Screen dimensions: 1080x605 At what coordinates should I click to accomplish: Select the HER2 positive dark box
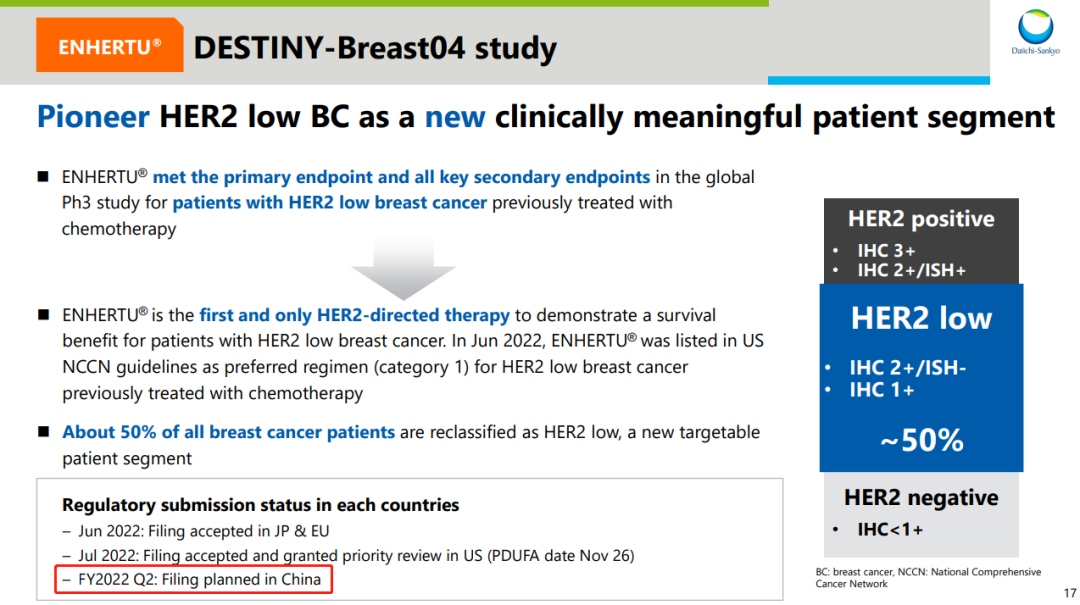(921, 241)
